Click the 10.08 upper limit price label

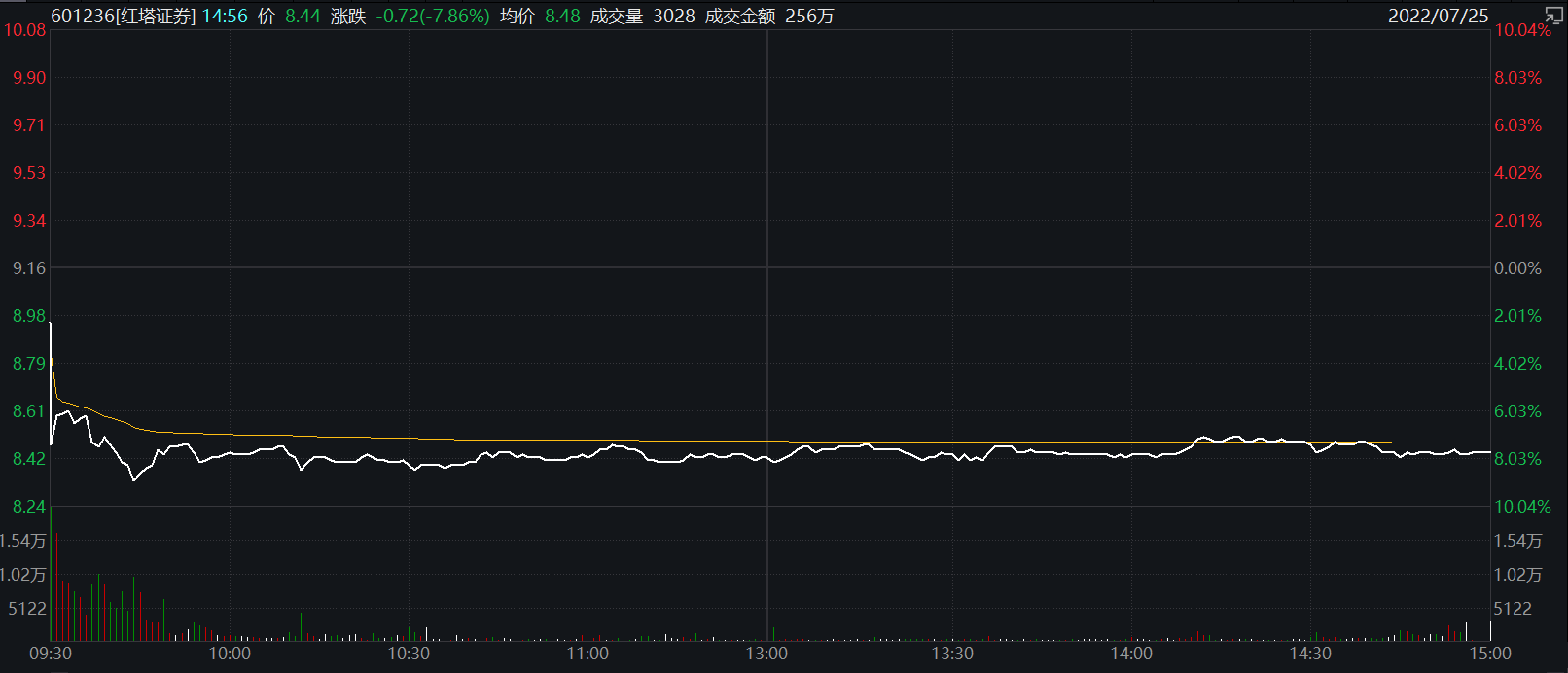[24, 29]
